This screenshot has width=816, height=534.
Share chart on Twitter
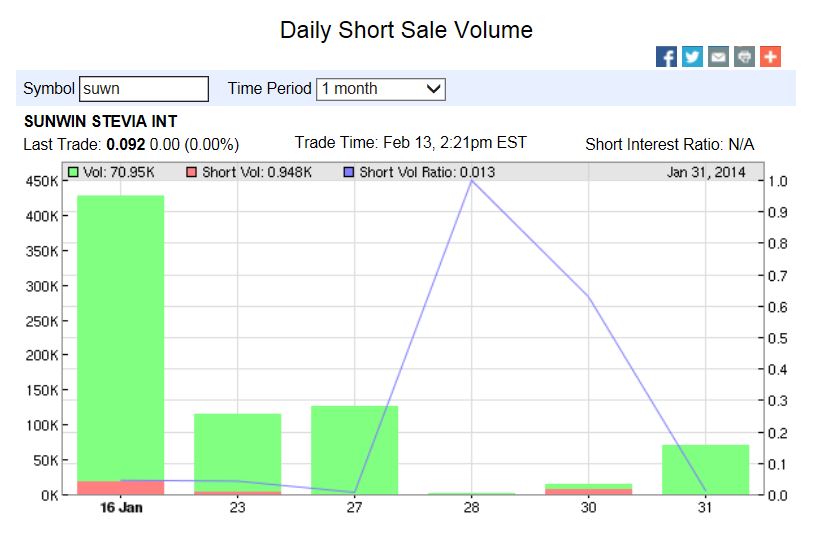tap(692, 57)
